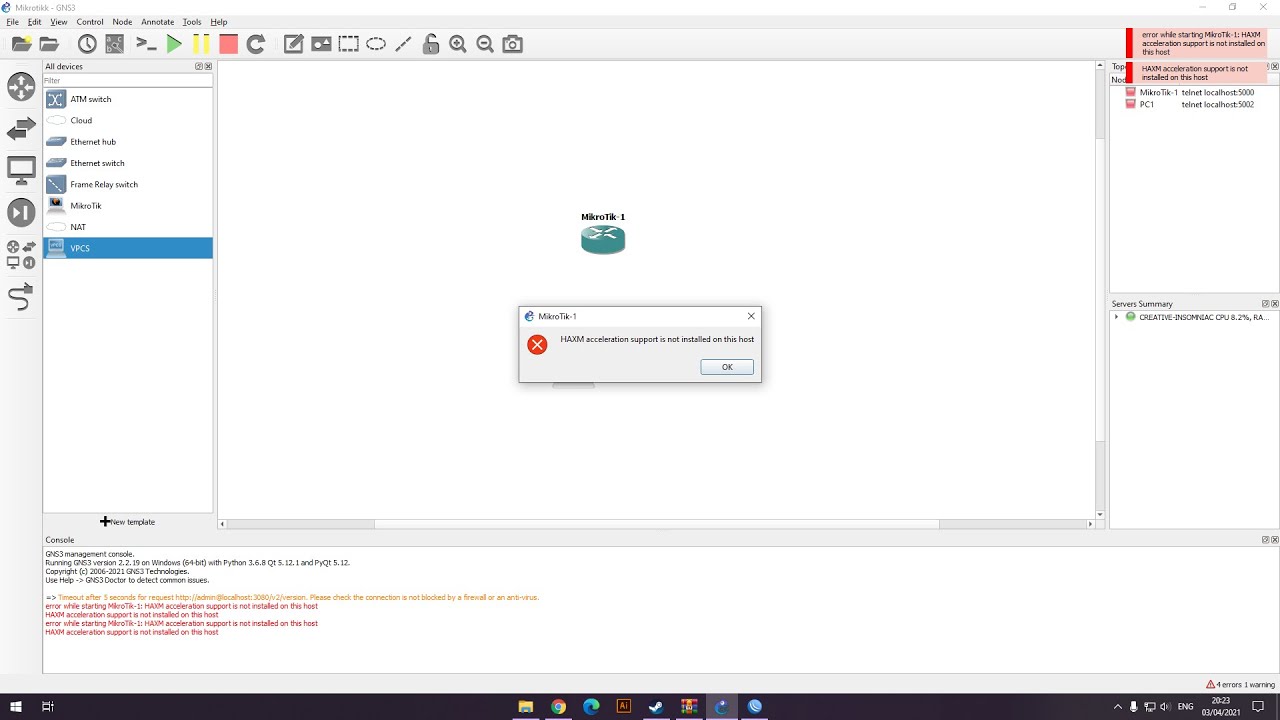Open the Node menu
The height and width of the screenshot is (720, 1280).
(122, 22)
